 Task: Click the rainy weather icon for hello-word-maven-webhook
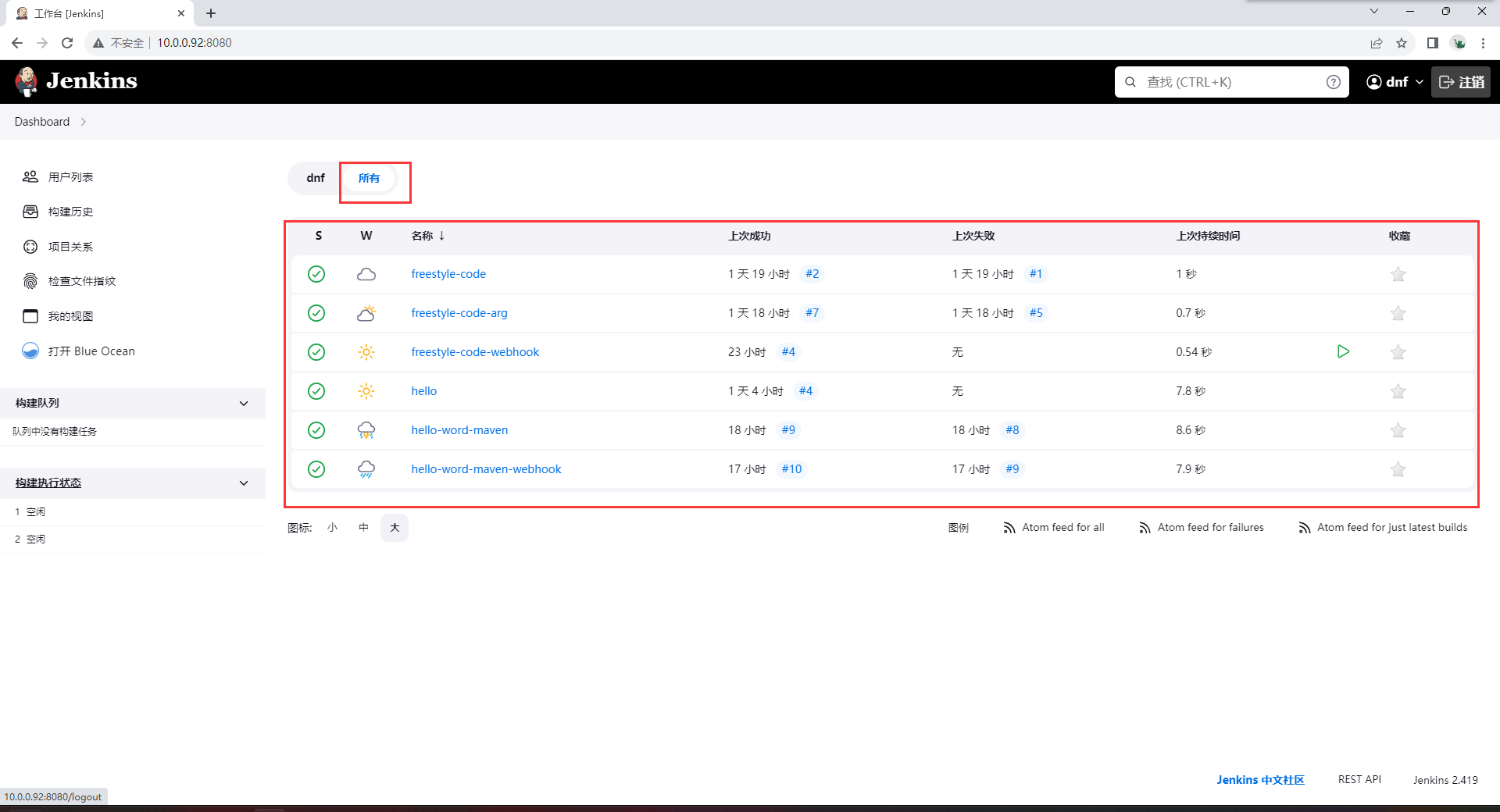click(366, 469)
